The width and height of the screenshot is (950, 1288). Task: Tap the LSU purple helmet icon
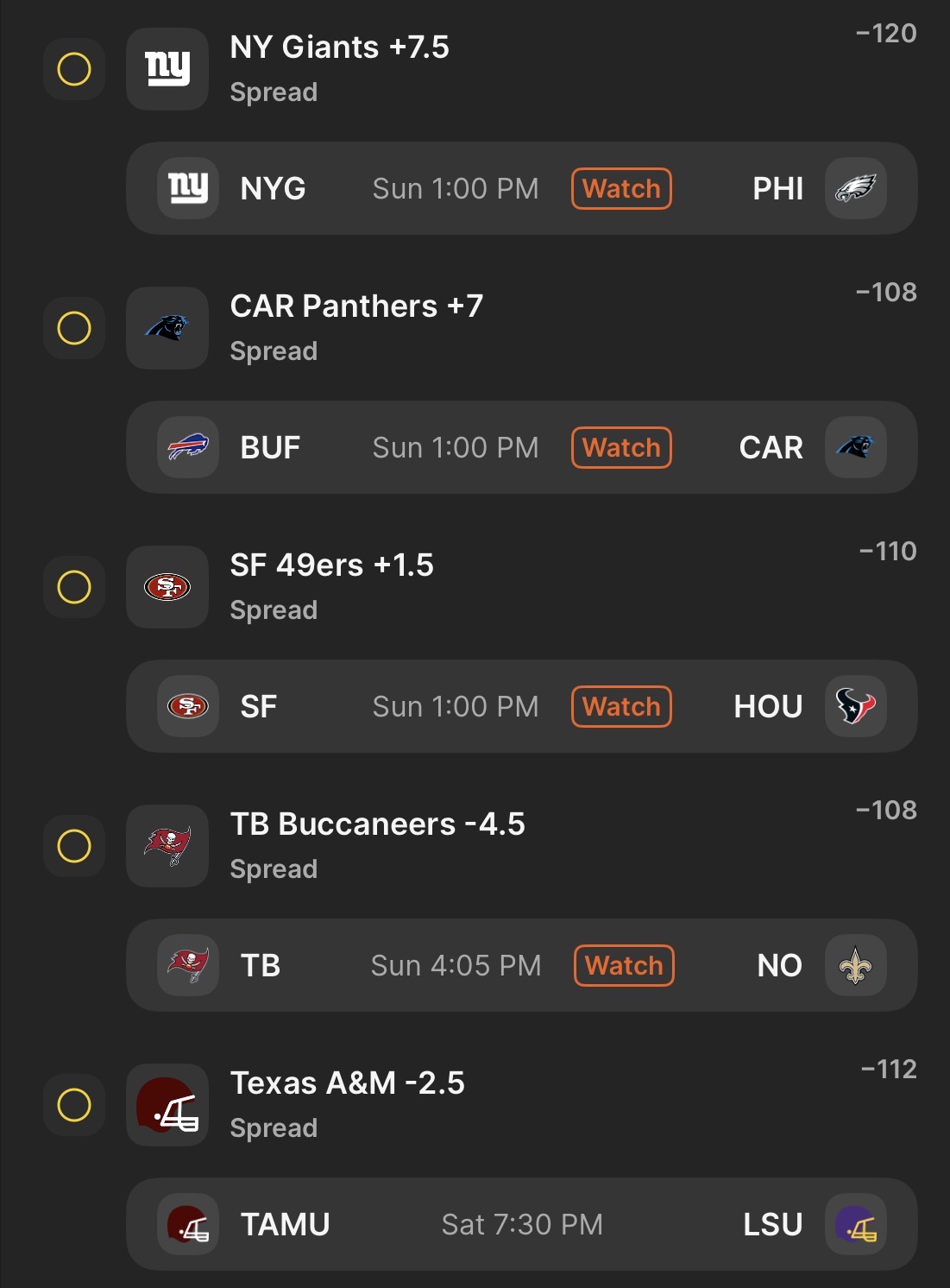pyautogui.click(x=855, y=1224)
